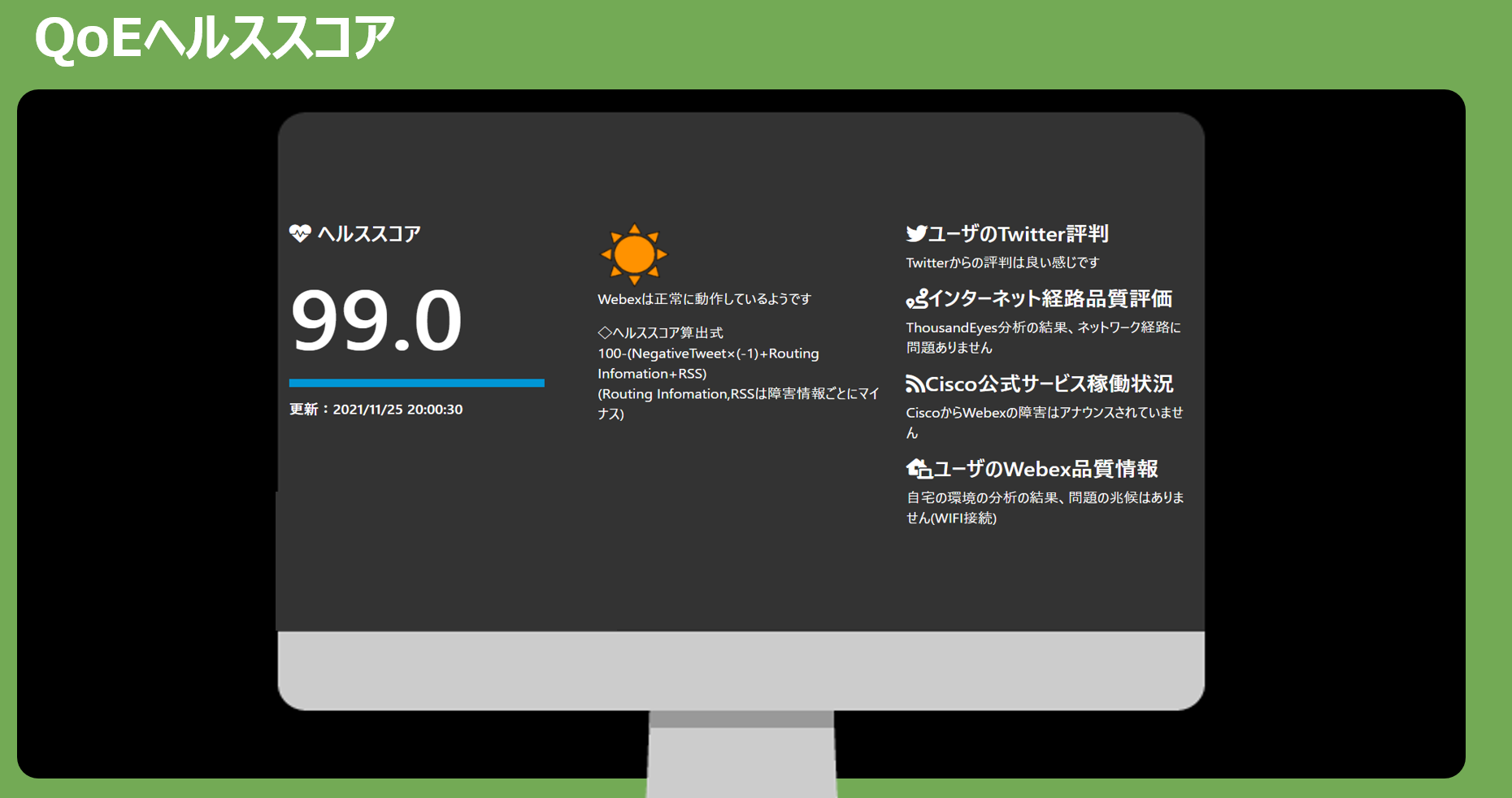Screen dimensions: 1512x798
Task: Click the ThousandEyes分析の結果 description text
Action: coord(1044,337)
